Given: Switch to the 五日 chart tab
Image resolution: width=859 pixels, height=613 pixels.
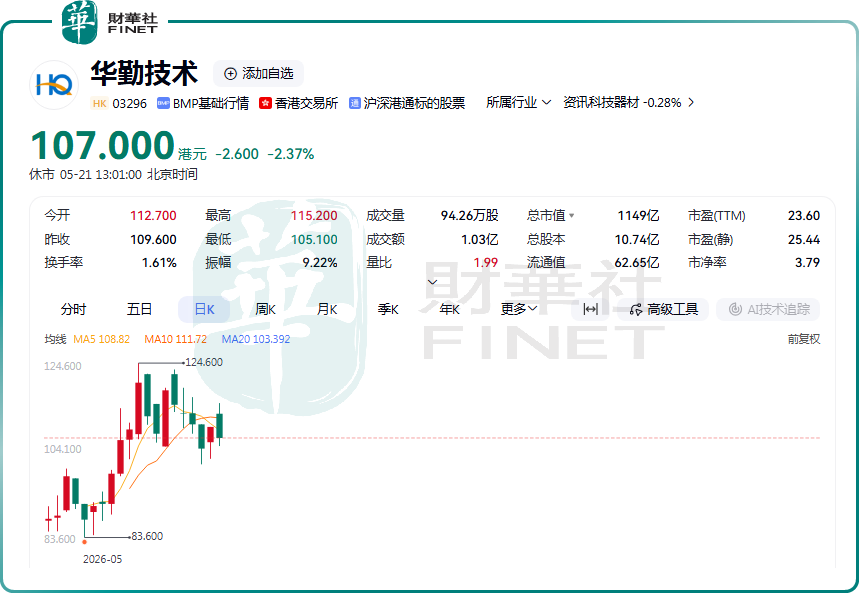Looking at the screenshot, I should (139, 310).
